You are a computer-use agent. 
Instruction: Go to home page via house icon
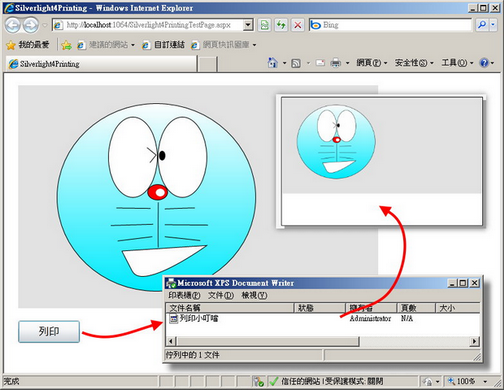[273, 63]
